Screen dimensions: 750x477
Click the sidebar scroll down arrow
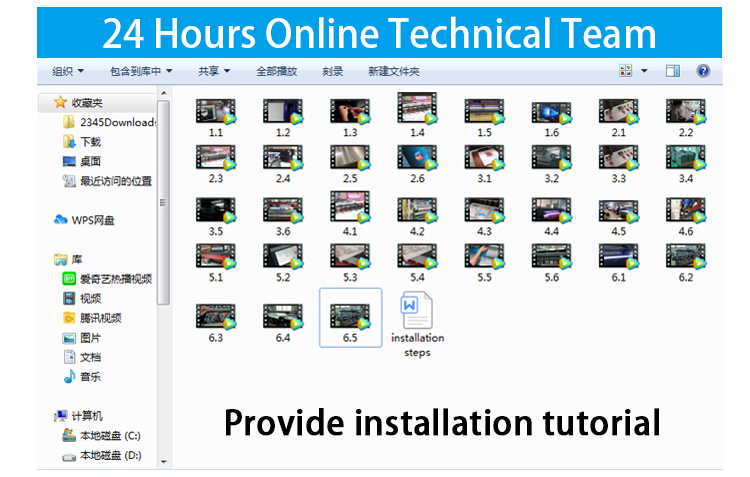point(165,461)
